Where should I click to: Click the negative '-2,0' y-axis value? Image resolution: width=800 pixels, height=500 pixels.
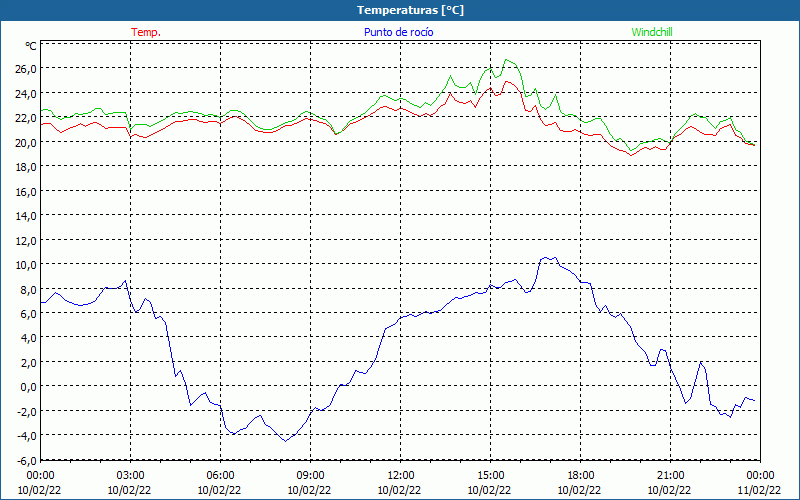pos(27,411)
